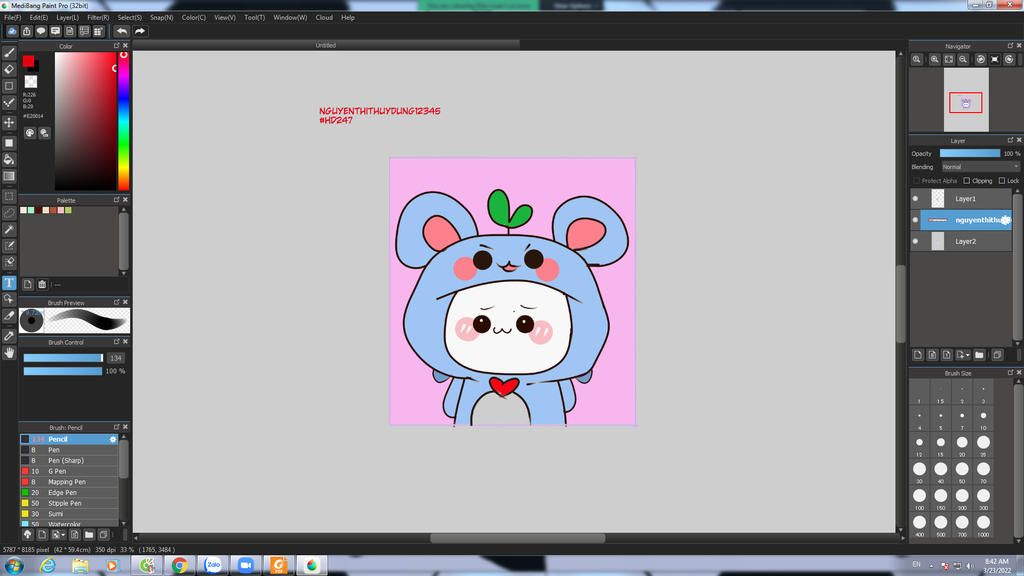Select the Mapping Pen brush

pyautogui.click(x=69, y=482)
